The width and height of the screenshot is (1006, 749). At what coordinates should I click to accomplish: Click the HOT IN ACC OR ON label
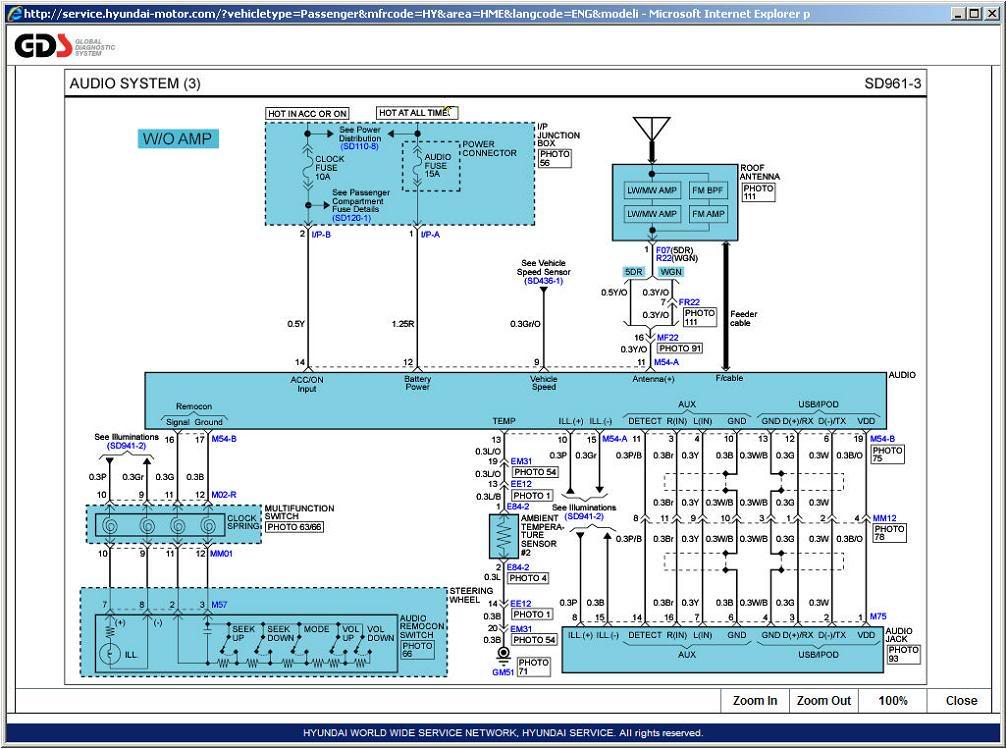click(307, 114)
